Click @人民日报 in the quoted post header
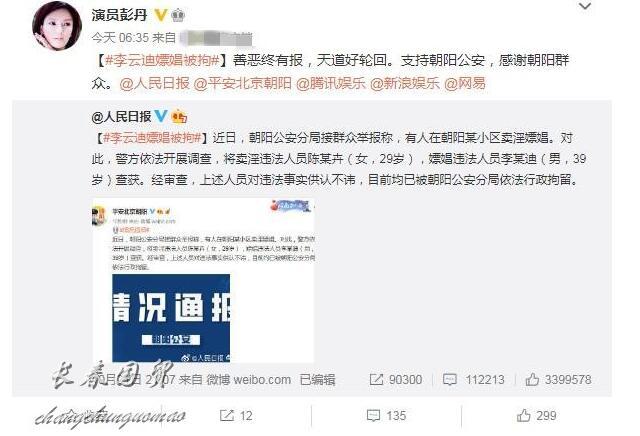This screenshot has height=436, width=640. coord(121,117)
